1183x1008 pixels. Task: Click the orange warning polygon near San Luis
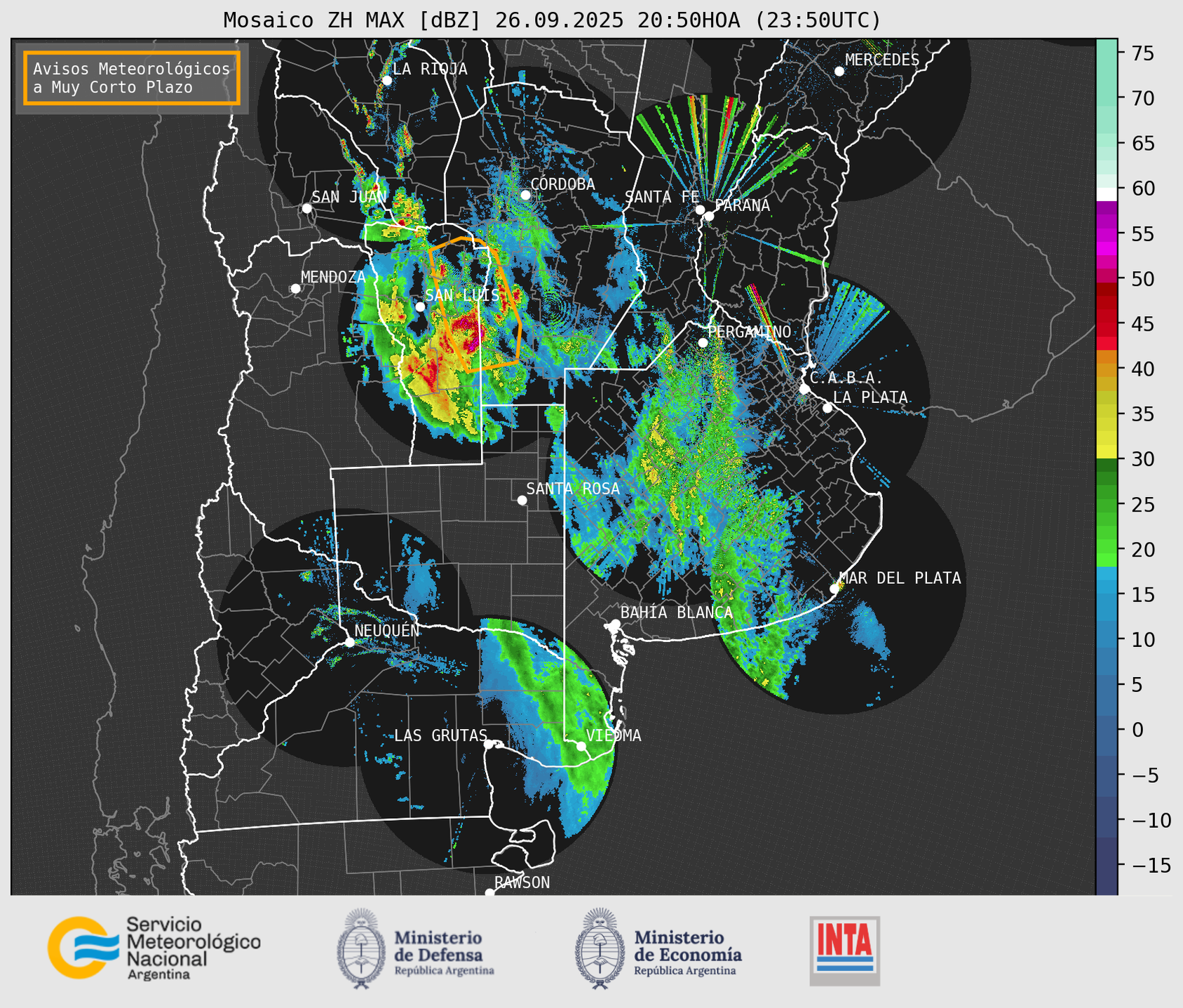click(x=520, y=329)
